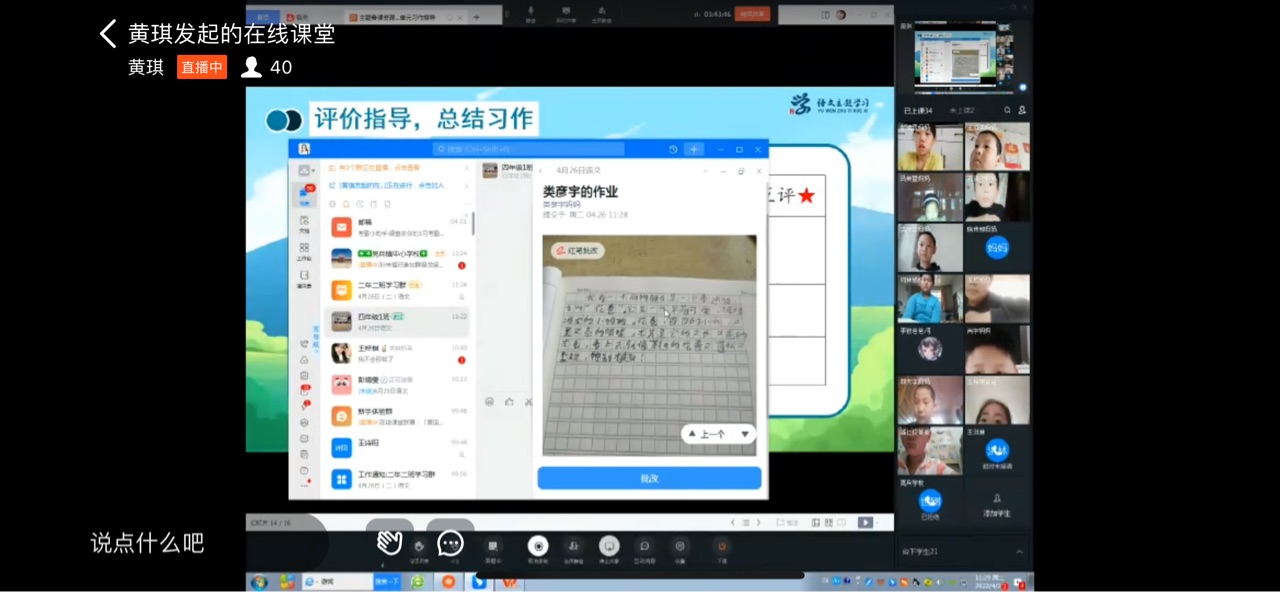Click the DingTalk search input field
The width and height of the screenshot is (1280, 592).
[530, 149]
